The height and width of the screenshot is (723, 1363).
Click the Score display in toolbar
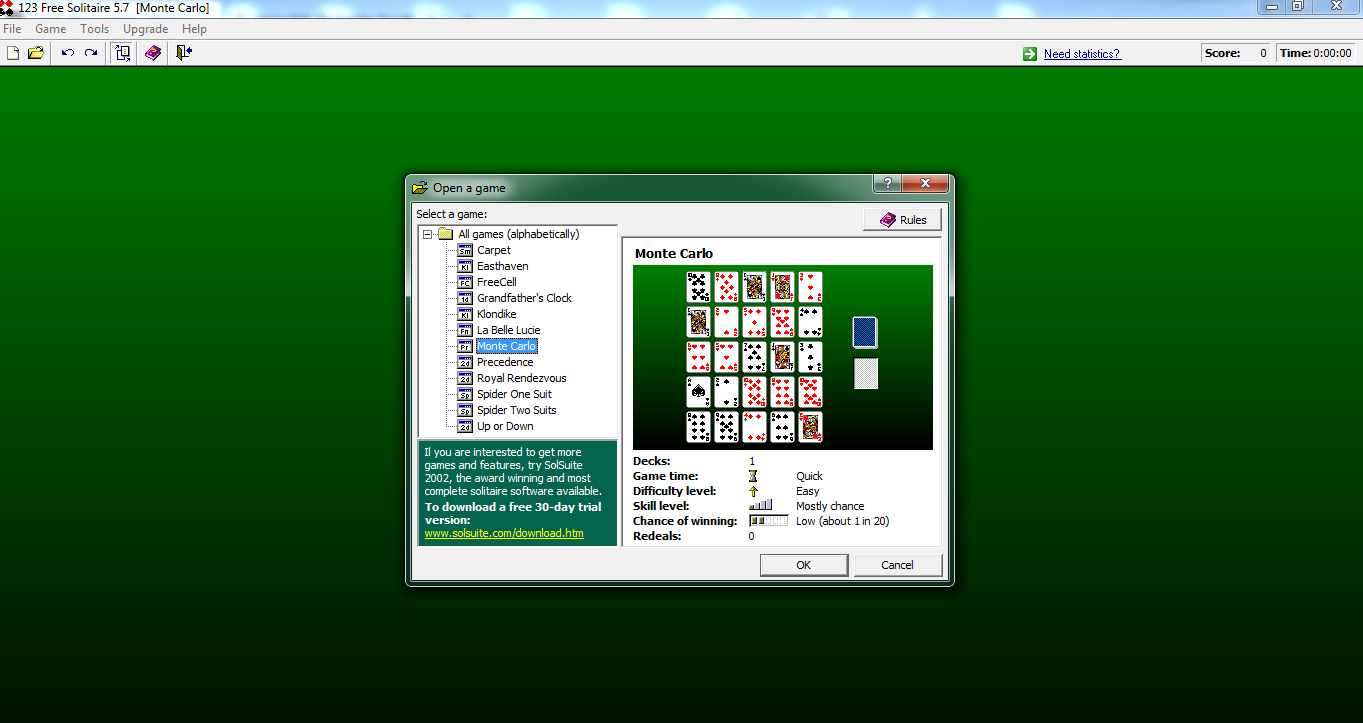click(1236, 53)
